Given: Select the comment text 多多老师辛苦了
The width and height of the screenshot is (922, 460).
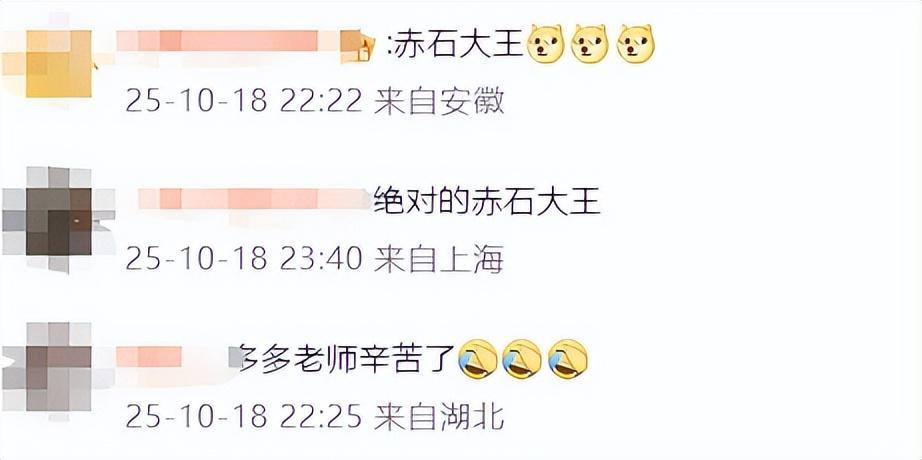Looking at the screenshot, I should (x=347, y=359).
